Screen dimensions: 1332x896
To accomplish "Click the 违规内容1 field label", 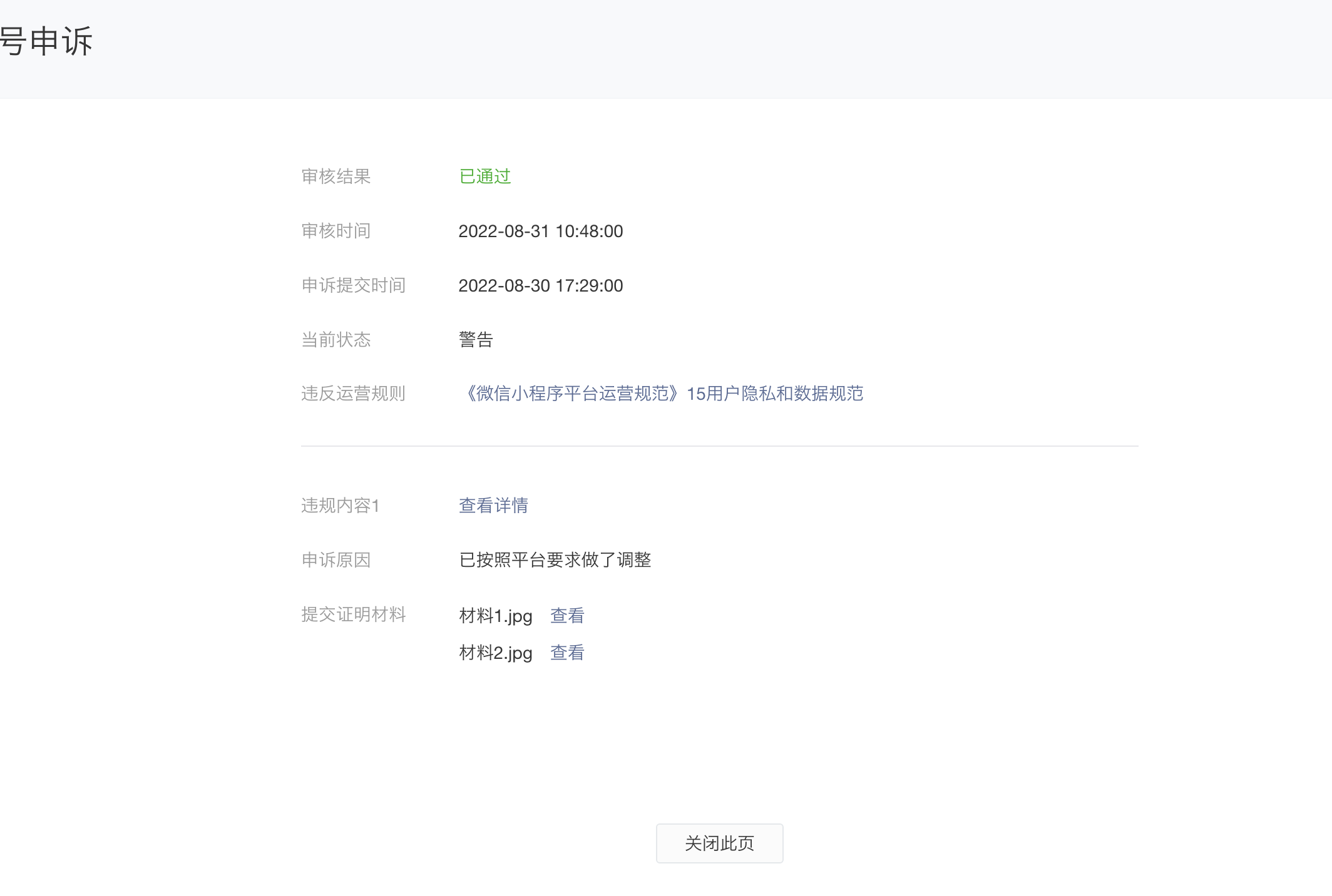I will (x=341, y=506).
